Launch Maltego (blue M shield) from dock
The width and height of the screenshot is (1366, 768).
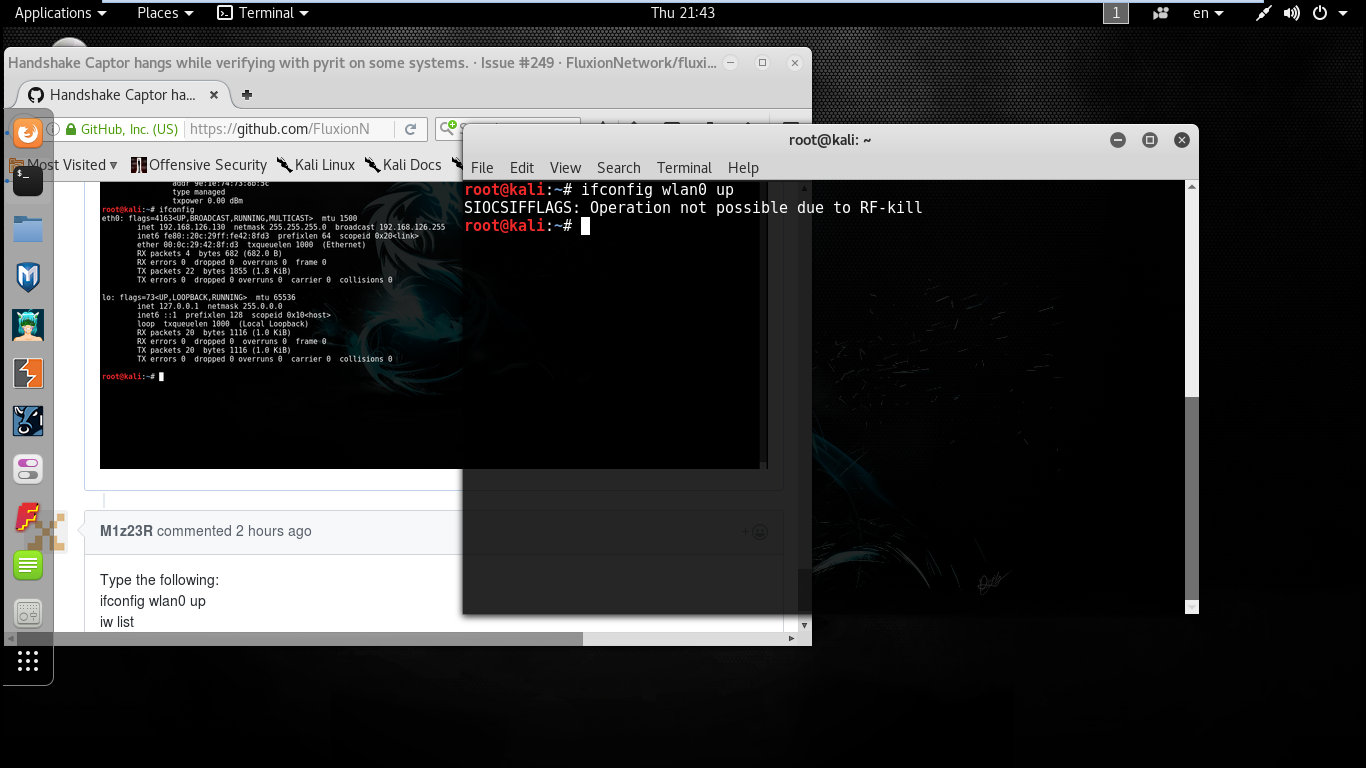click(x=28, y=277)
